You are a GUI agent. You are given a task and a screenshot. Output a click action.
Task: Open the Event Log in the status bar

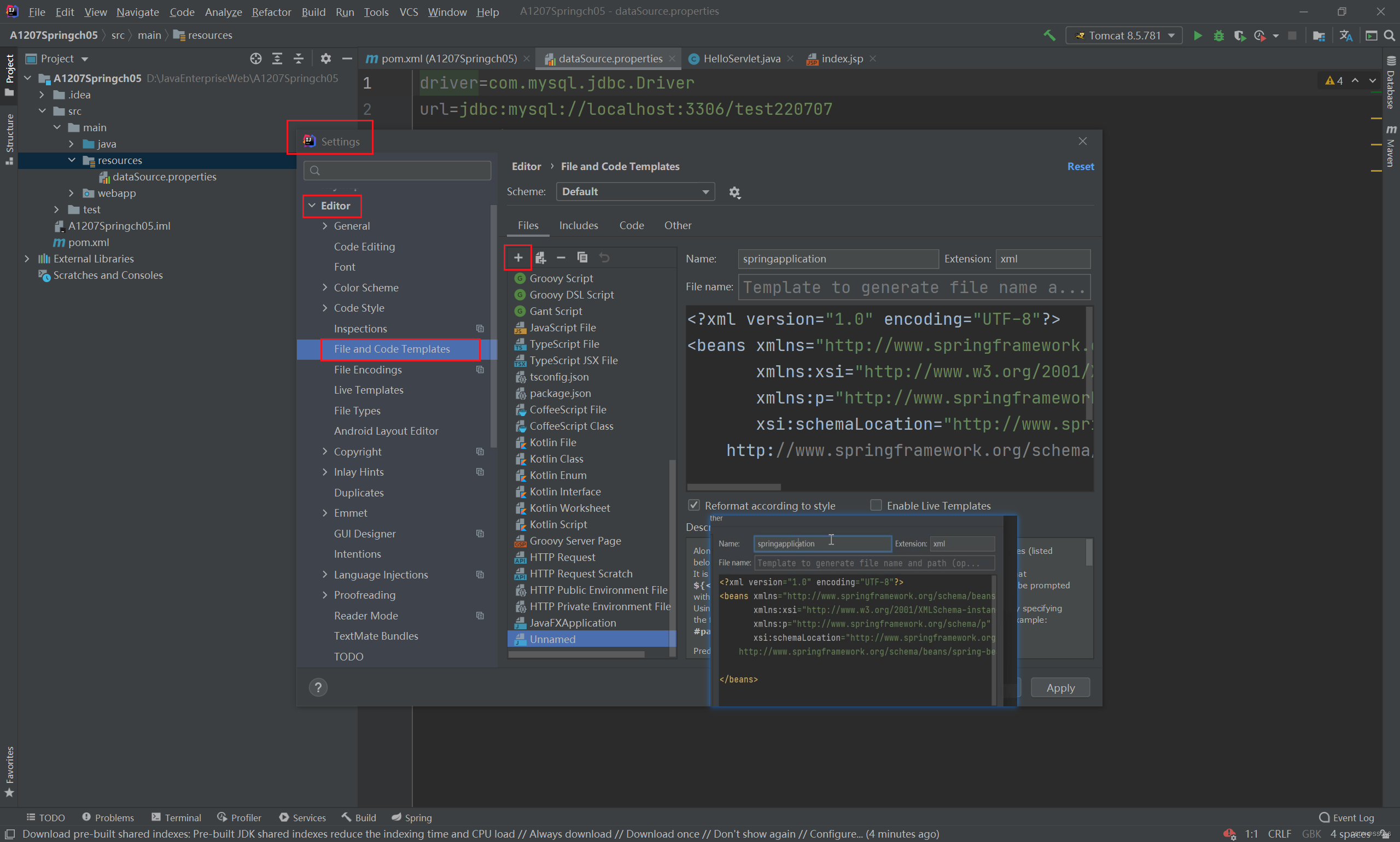click(x=1346, y=817)
